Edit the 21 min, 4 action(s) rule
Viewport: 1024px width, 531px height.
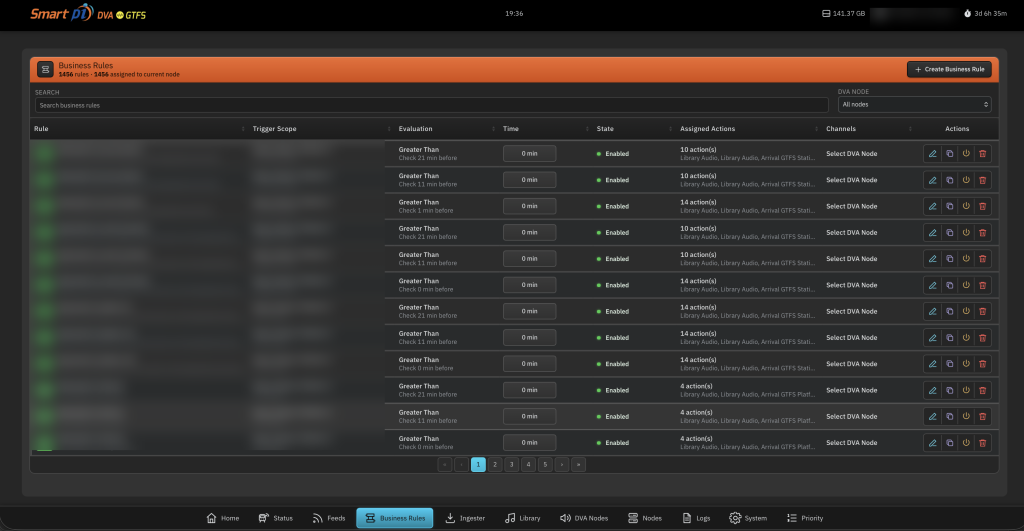click(933, 391)
